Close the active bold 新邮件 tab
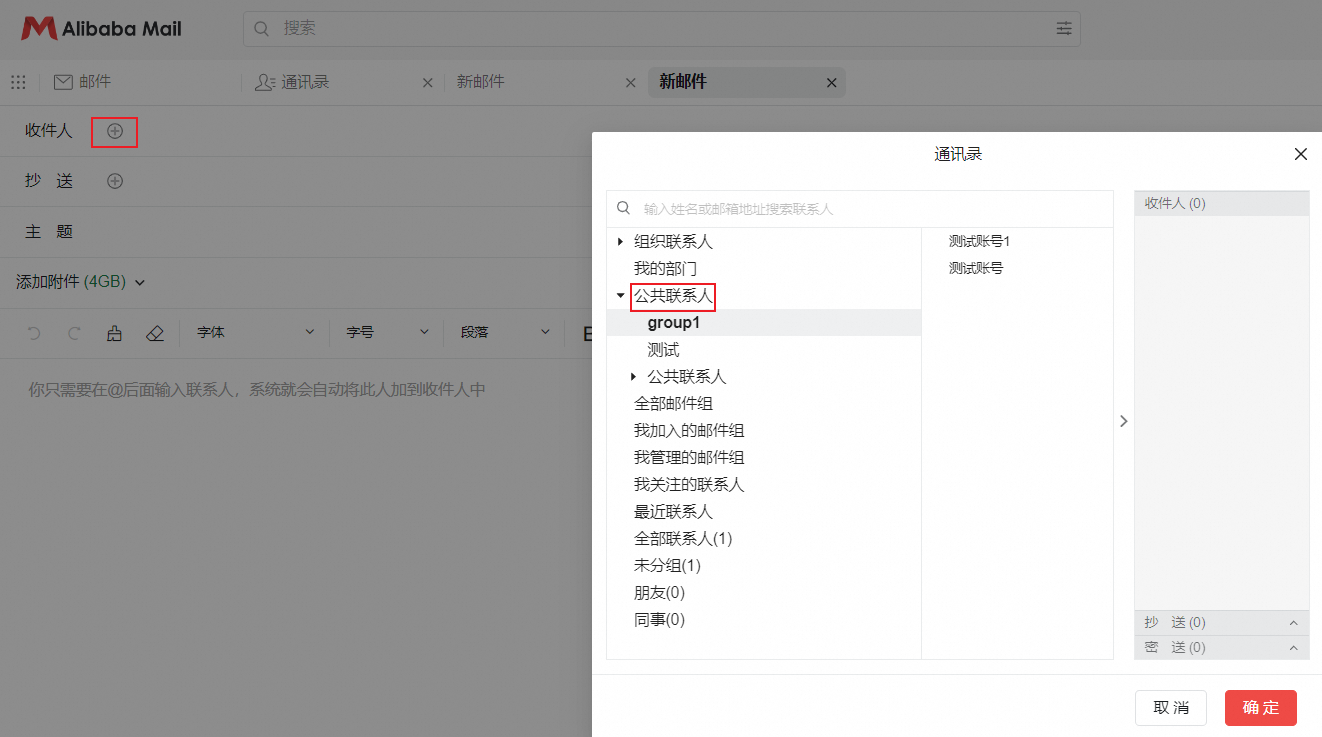Screen dimensions: 1322x737 (831, 83)
